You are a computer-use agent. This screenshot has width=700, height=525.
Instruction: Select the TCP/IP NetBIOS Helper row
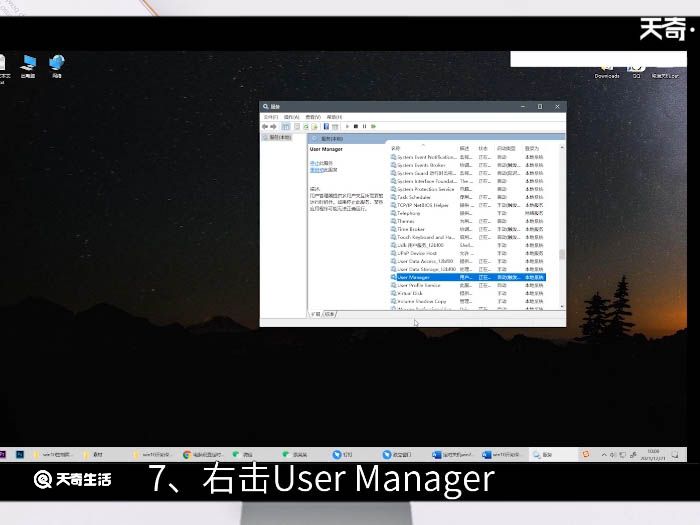click(467, 205)
